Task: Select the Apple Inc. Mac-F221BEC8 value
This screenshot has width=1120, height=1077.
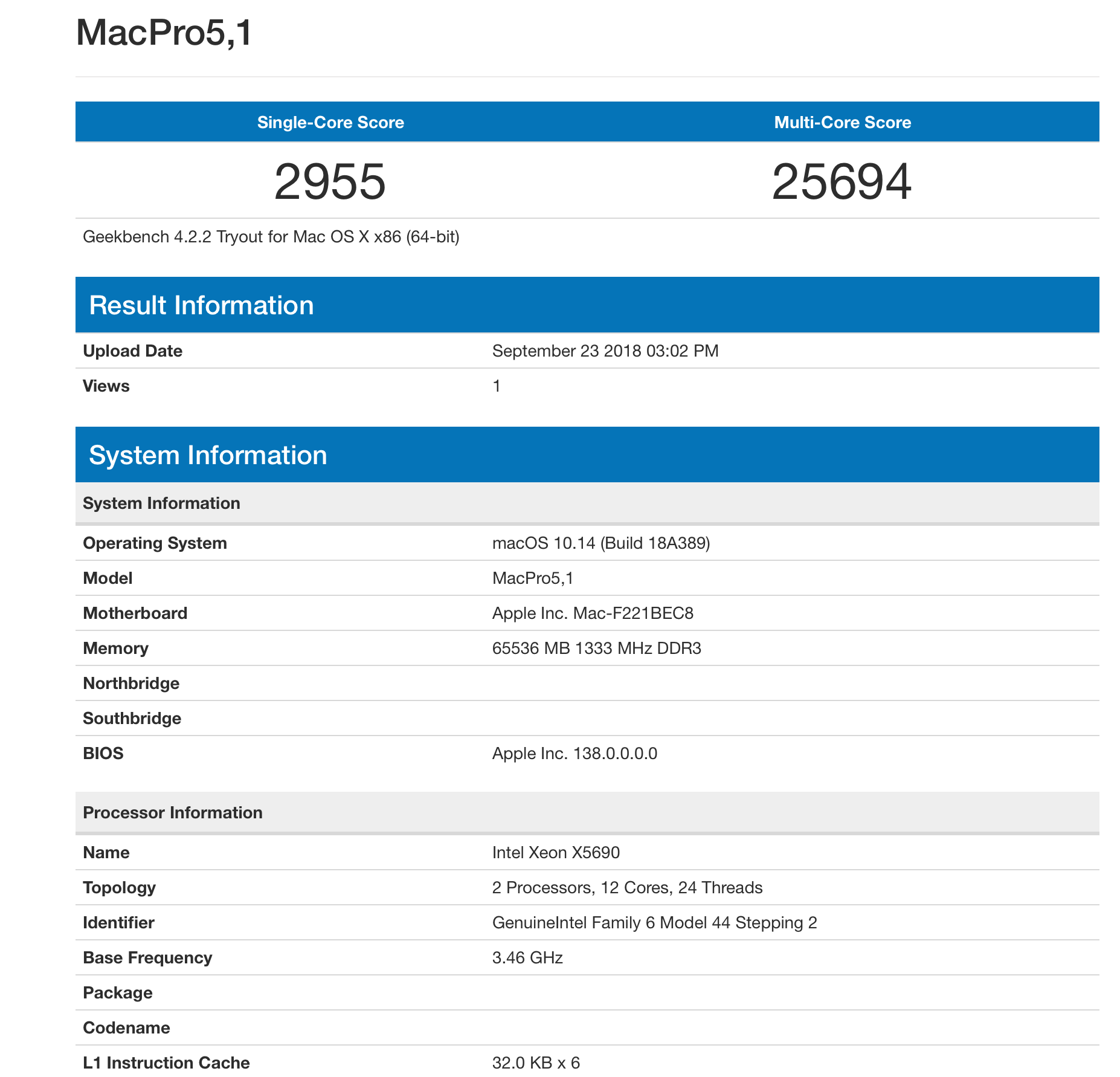Action: point(593,613)
